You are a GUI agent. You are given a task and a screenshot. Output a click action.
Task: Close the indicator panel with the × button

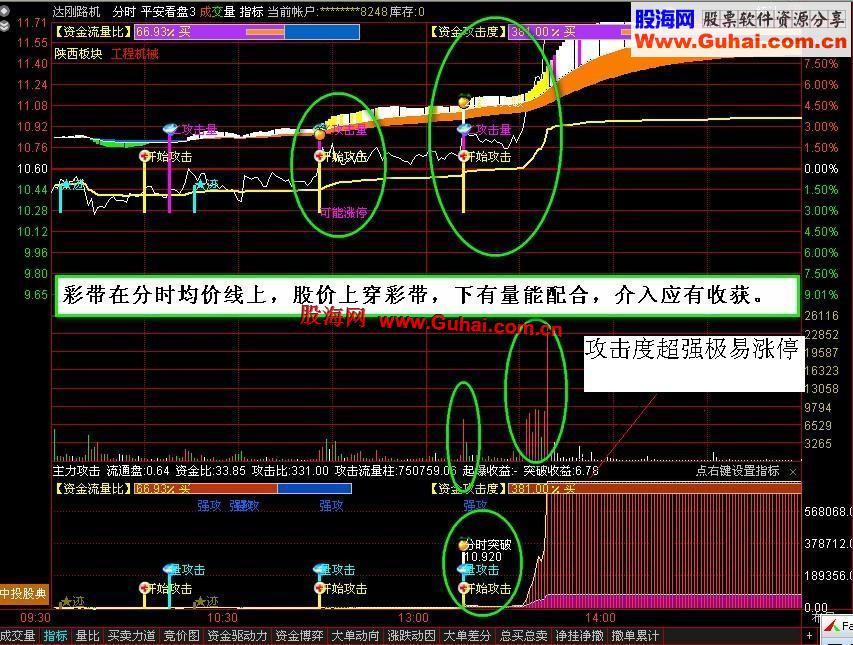pyautogui.click(x=793, y=472)
